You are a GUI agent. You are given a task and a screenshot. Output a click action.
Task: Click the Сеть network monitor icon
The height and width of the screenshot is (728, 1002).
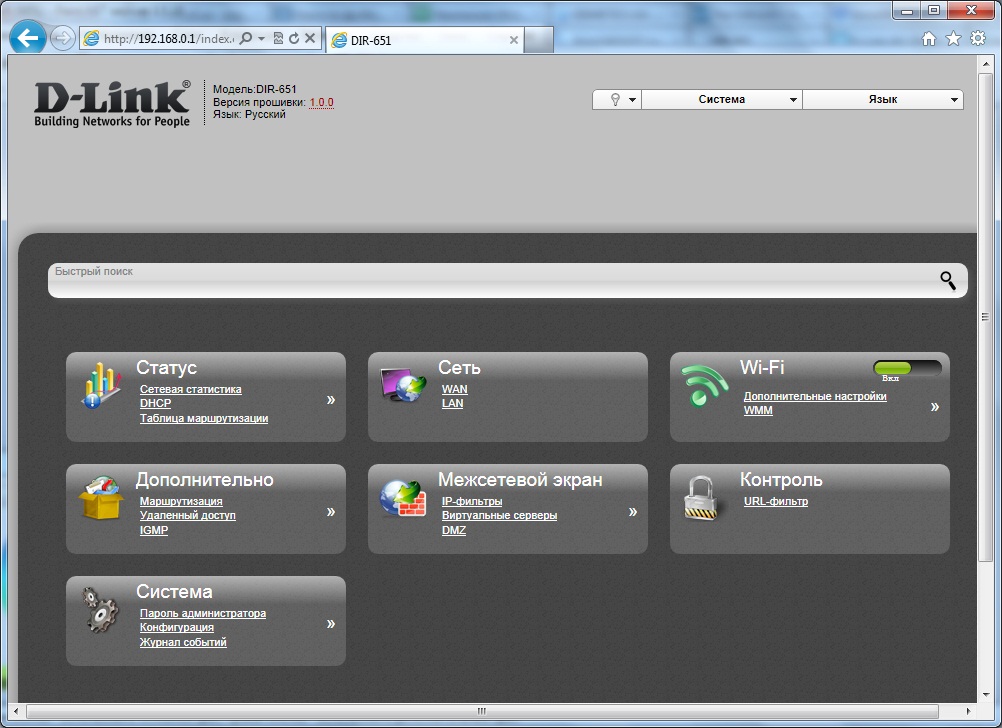click(403, 386)
